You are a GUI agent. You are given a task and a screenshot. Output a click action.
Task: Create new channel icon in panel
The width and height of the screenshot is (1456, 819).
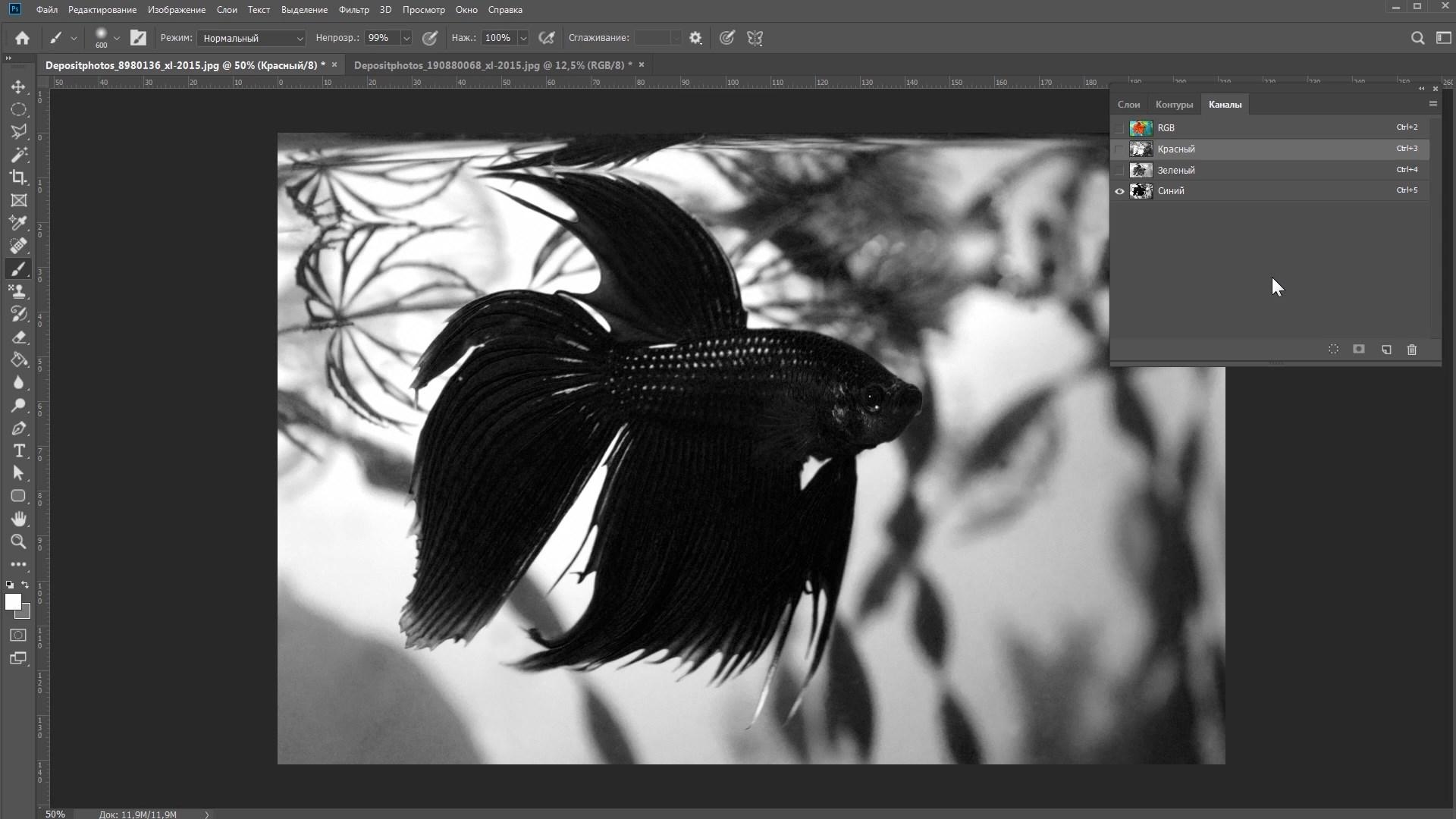(1386, 350)
